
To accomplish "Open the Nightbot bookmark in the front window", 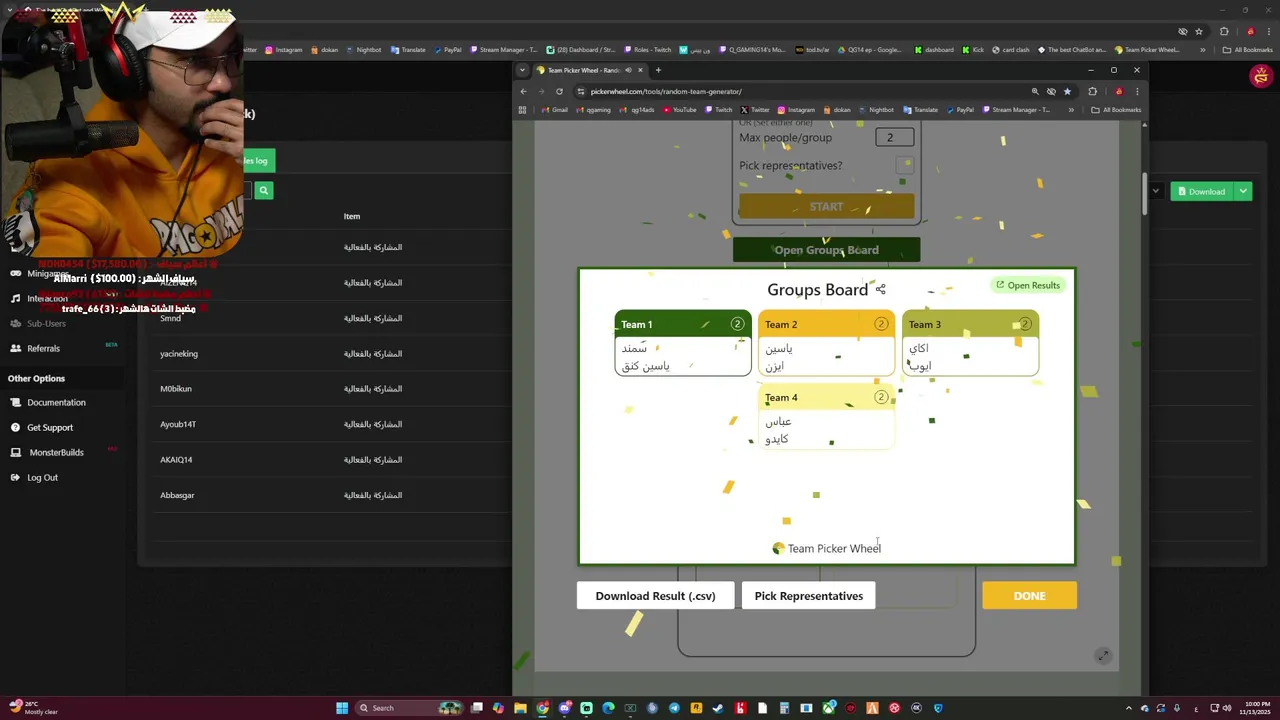I will tap(876, 110).
